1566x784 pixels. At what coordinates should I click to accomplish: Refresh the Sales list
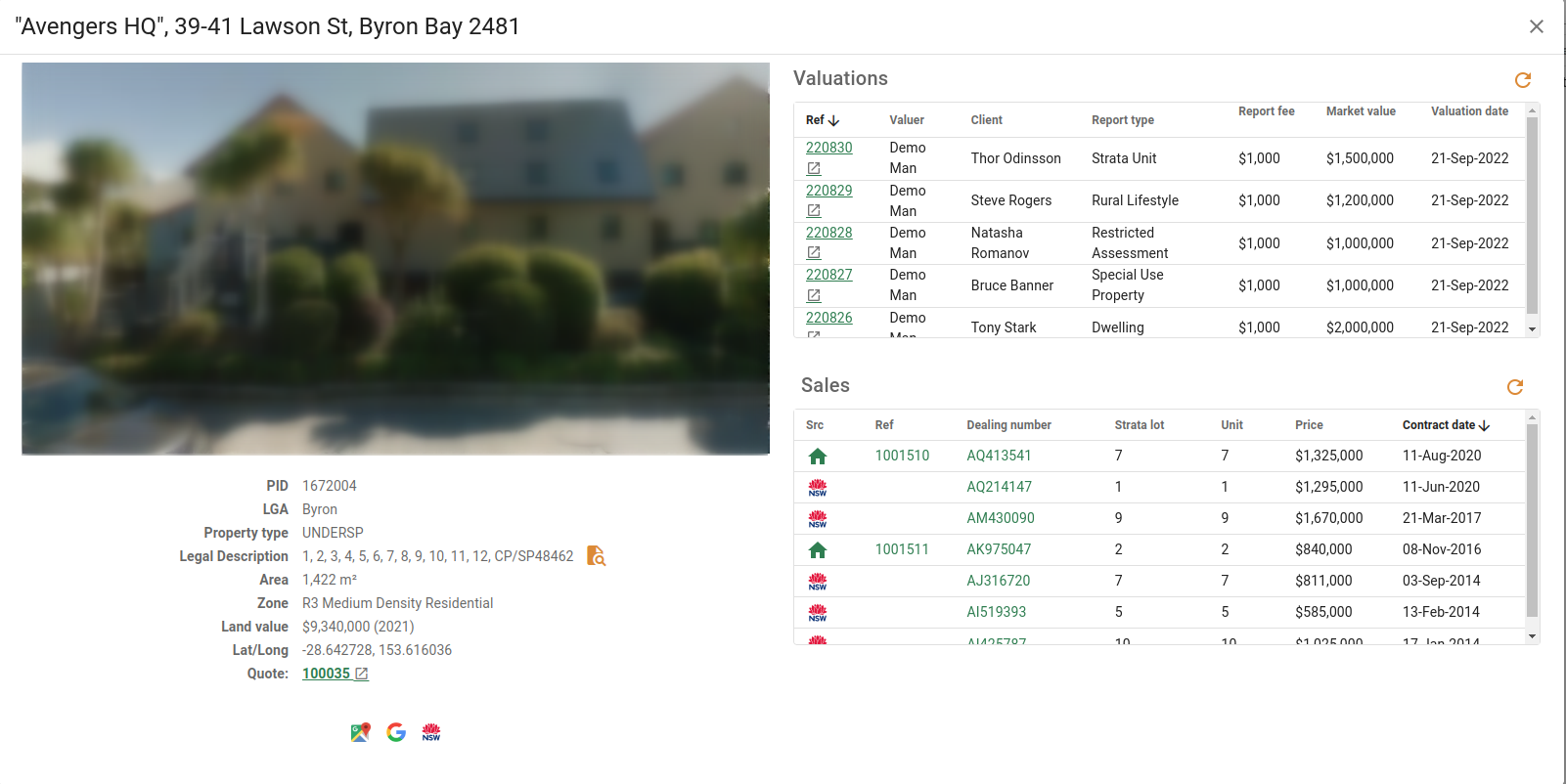coord(1514,387)
